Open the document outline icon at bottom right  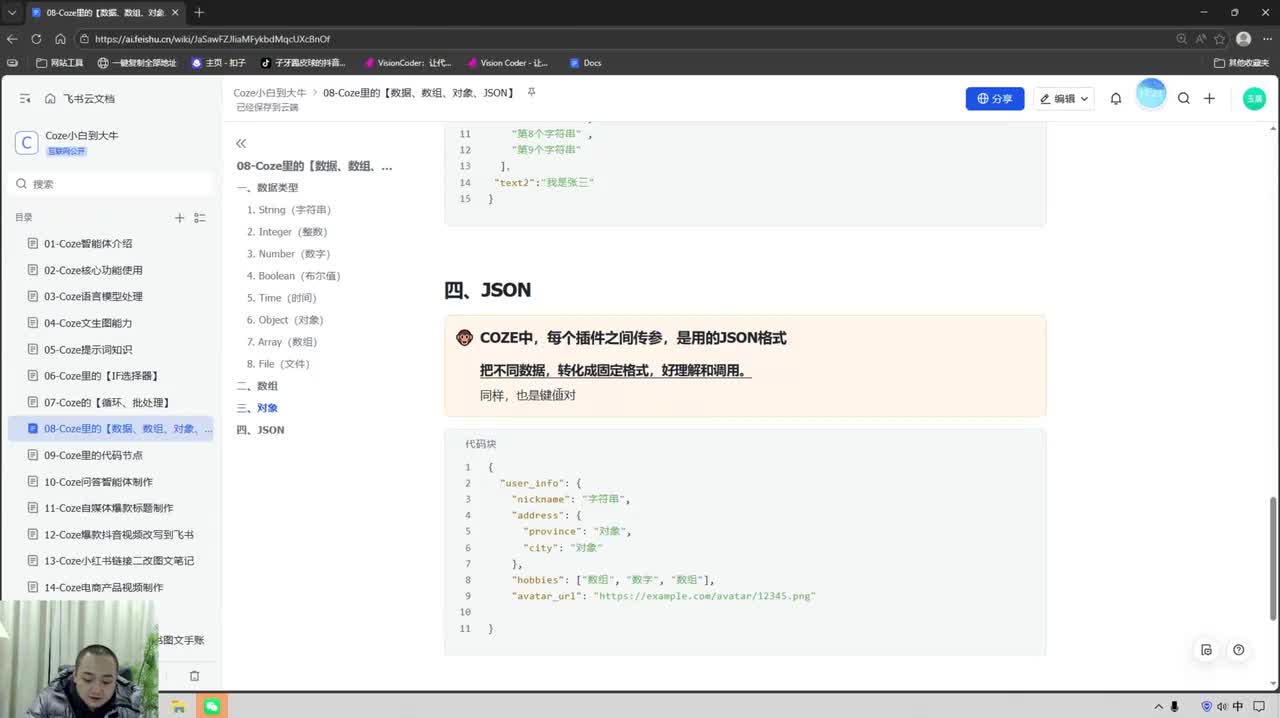click(1206, 650)
